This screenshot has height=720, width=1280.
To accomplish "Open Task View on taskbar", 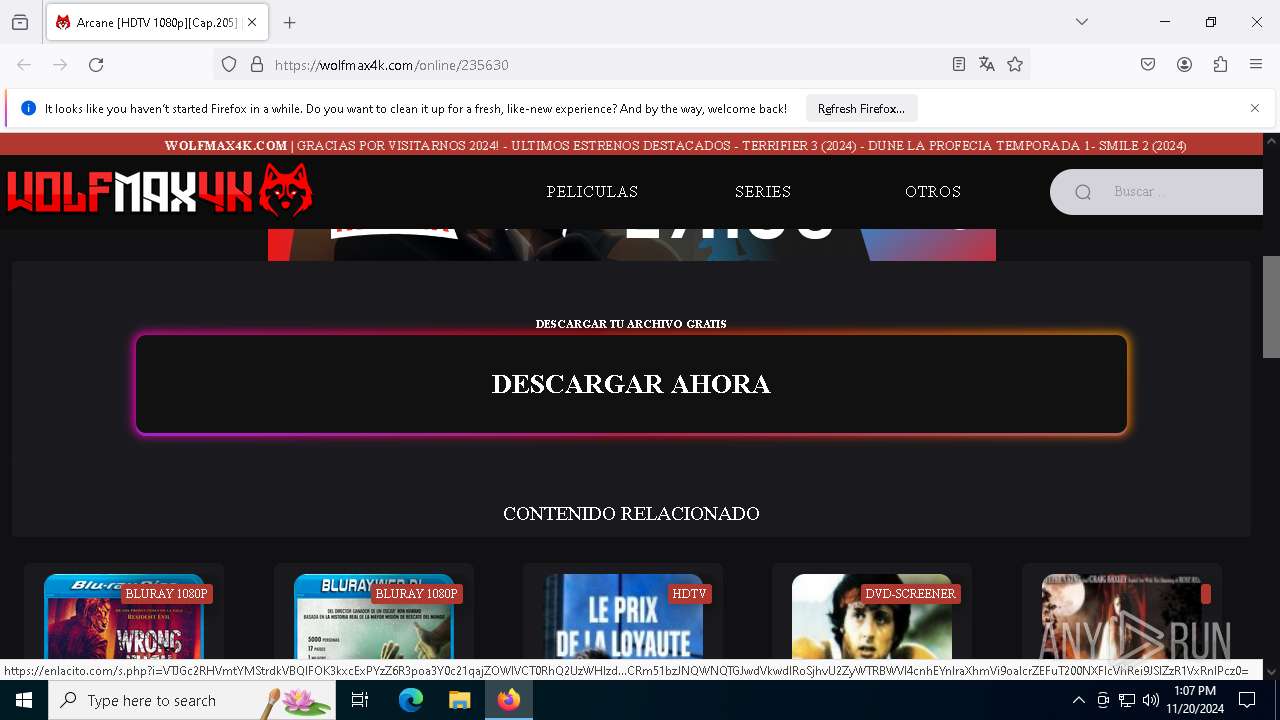I will tap(360, 700).
